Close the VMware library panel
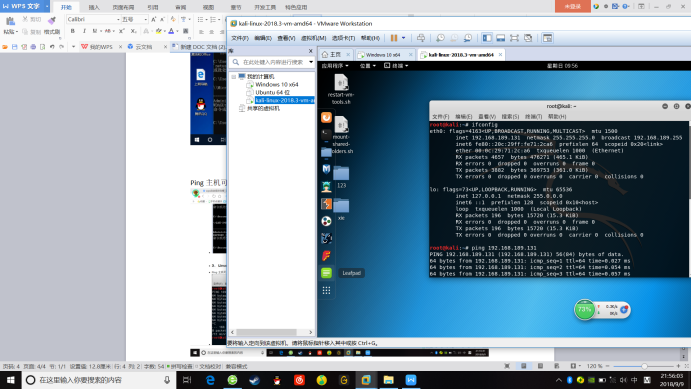The image size is (692, 389). pos(310,51)
